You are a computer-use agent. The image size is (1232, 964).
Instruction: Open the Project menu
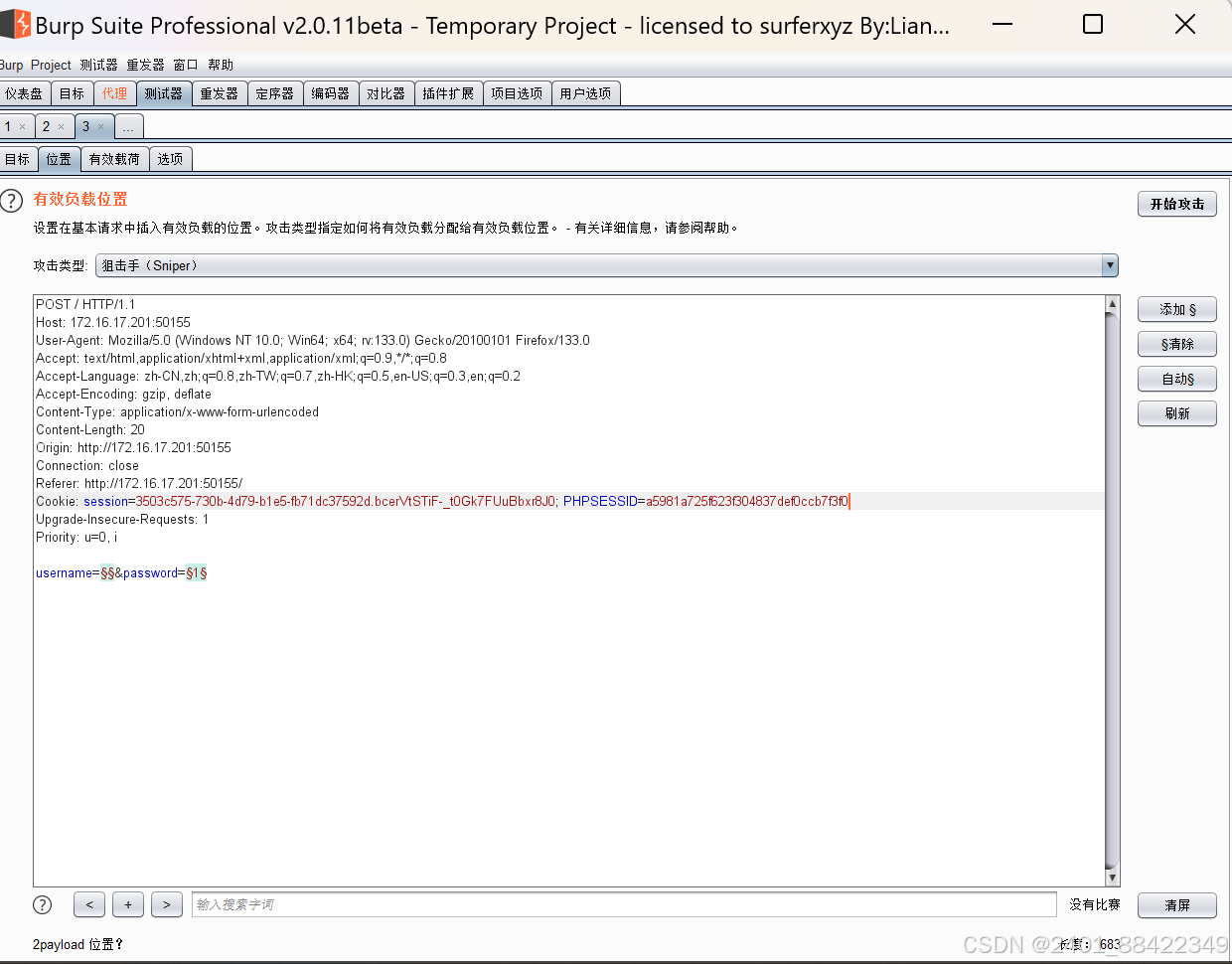(51, 65)
